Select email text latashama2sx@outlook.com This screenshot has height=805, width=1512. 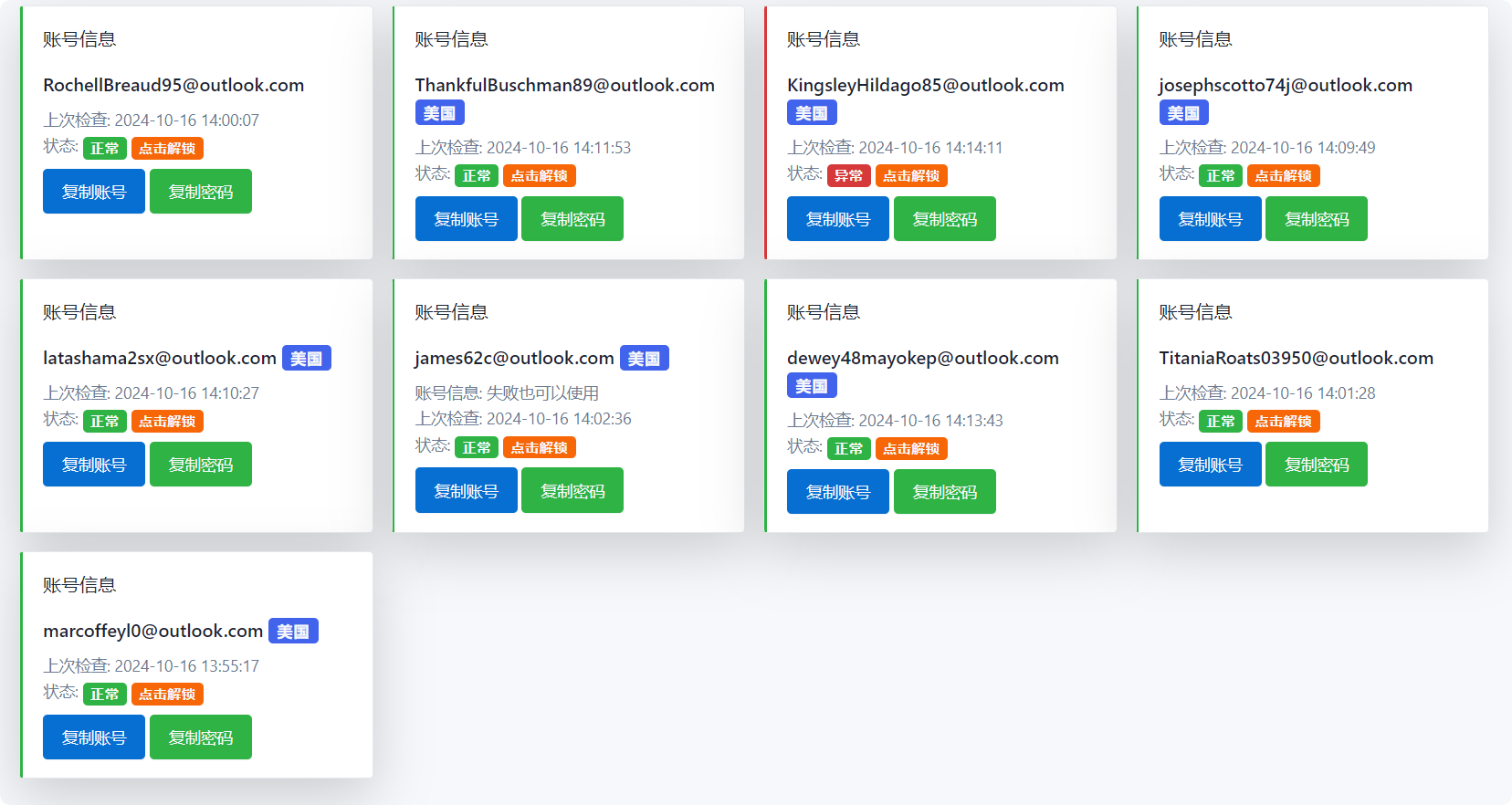pos(160,358)
